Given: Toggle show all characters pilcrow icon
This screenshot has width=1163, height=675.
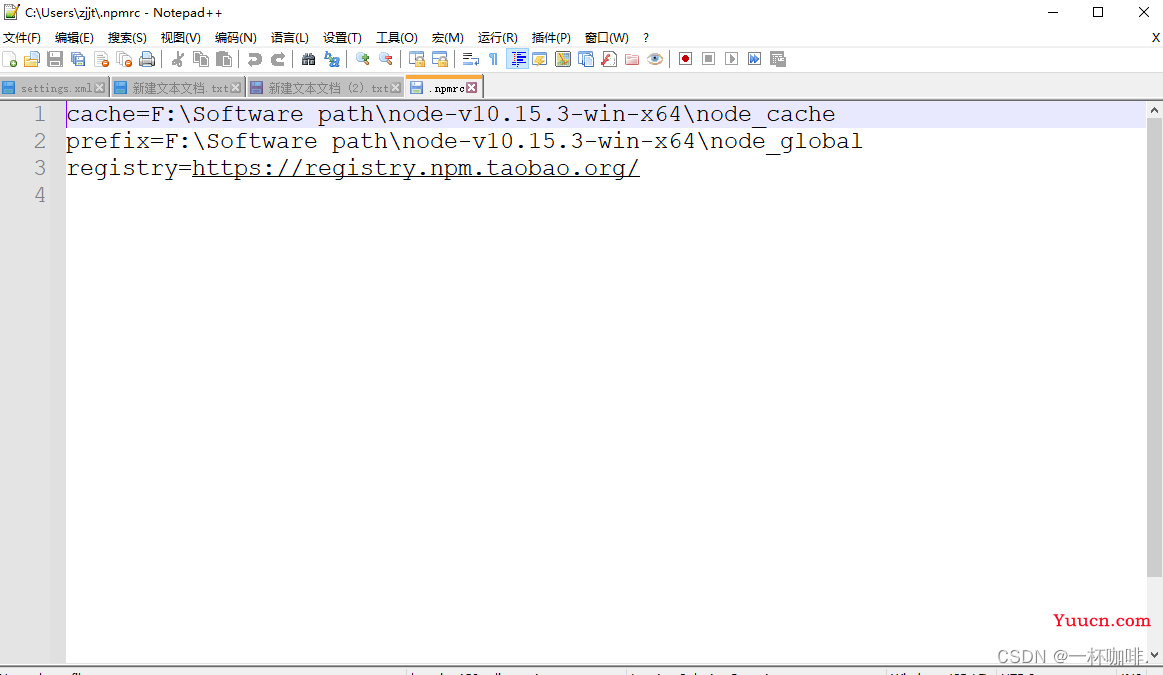Looking at the screenshot, I should [493, 59].
